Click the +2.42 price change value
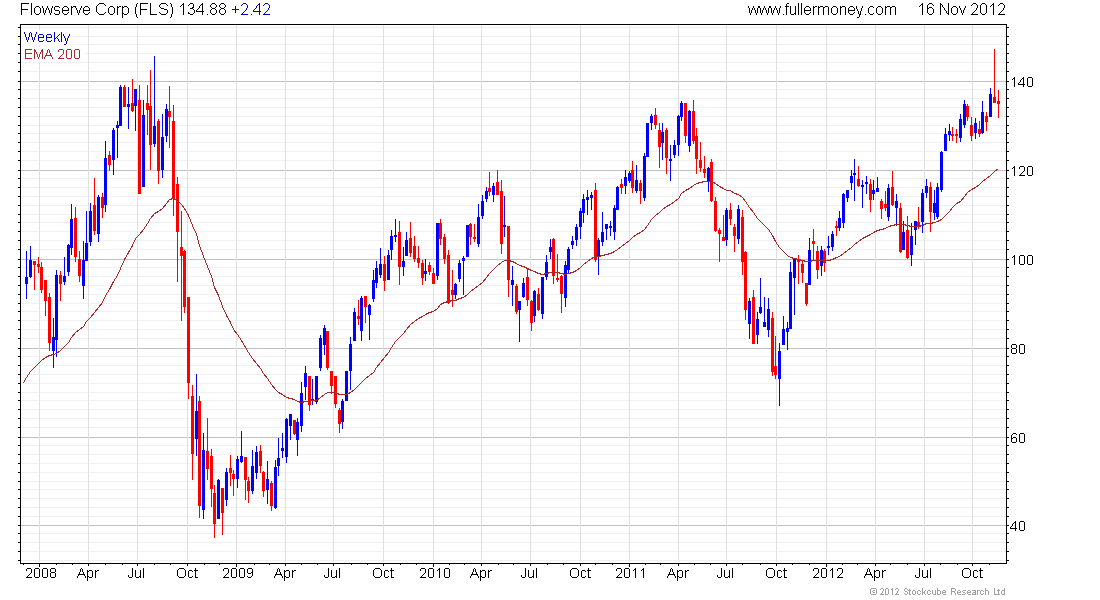This screenshot has height=600, width=1100. tap(251, 10)
